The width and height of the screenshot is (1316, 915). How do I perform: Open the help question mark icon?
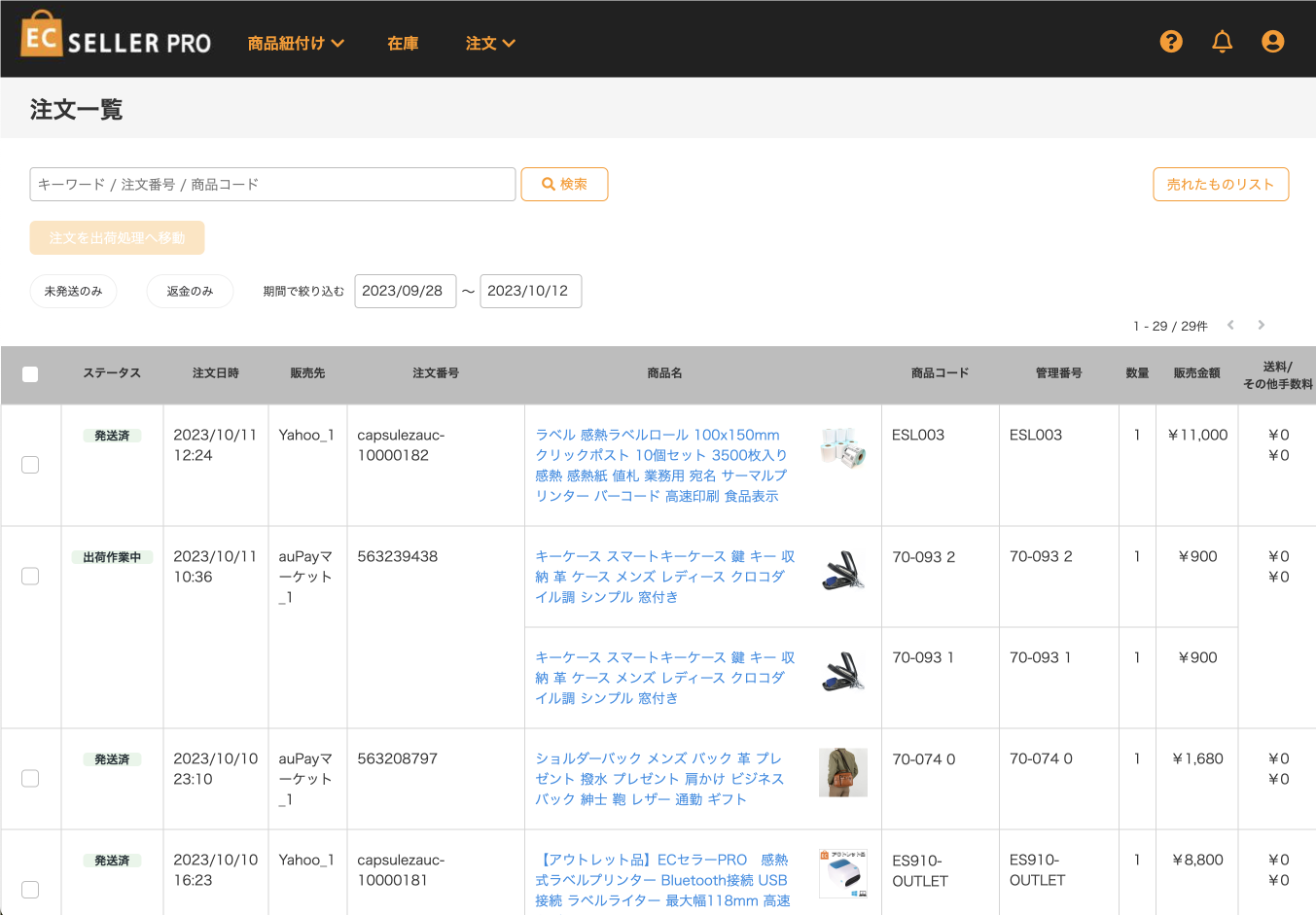(x=1171, y=42)
